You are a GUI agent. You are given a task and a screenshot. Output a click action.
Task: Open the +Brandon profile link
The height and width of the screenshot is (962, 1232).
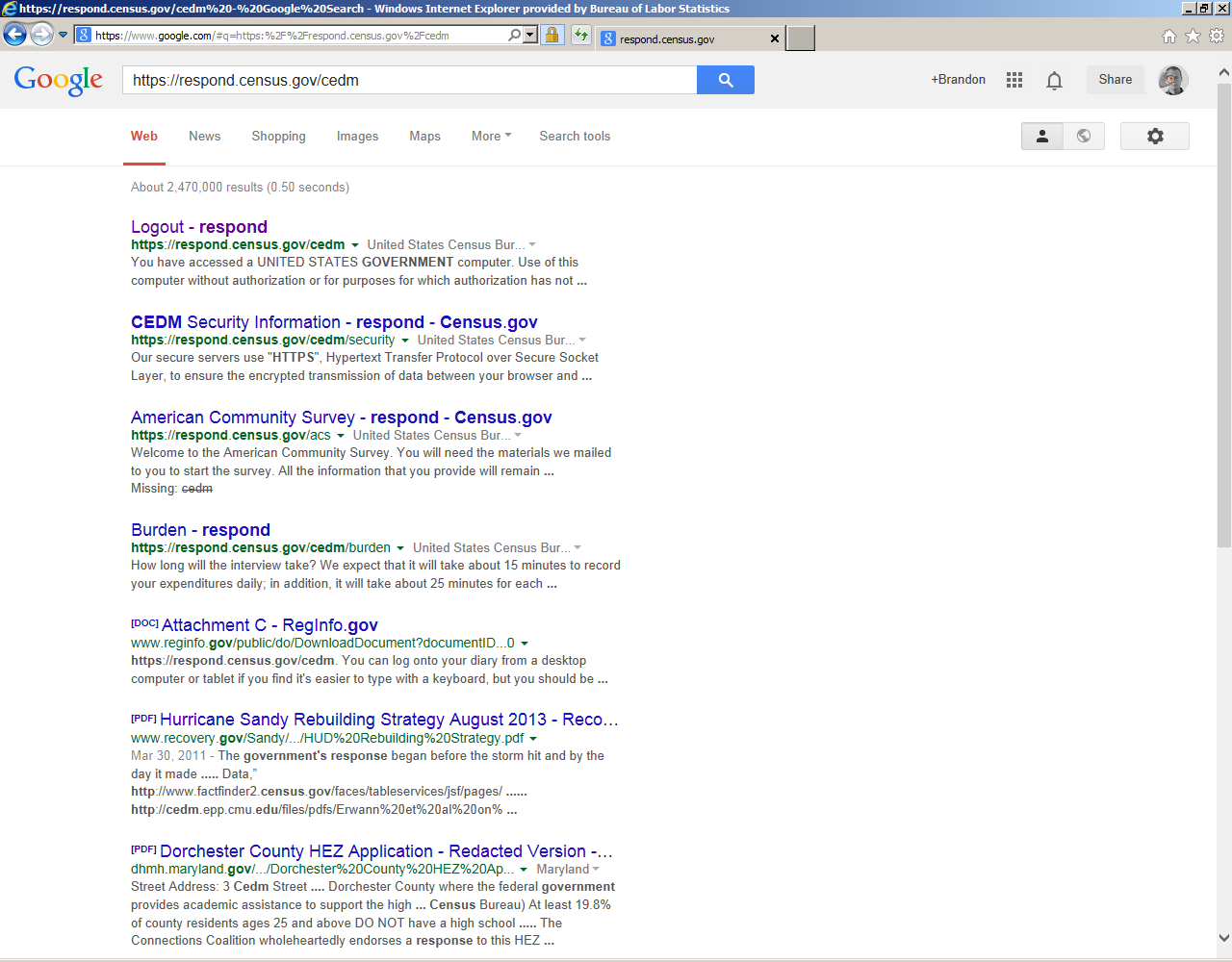point(958,80)
